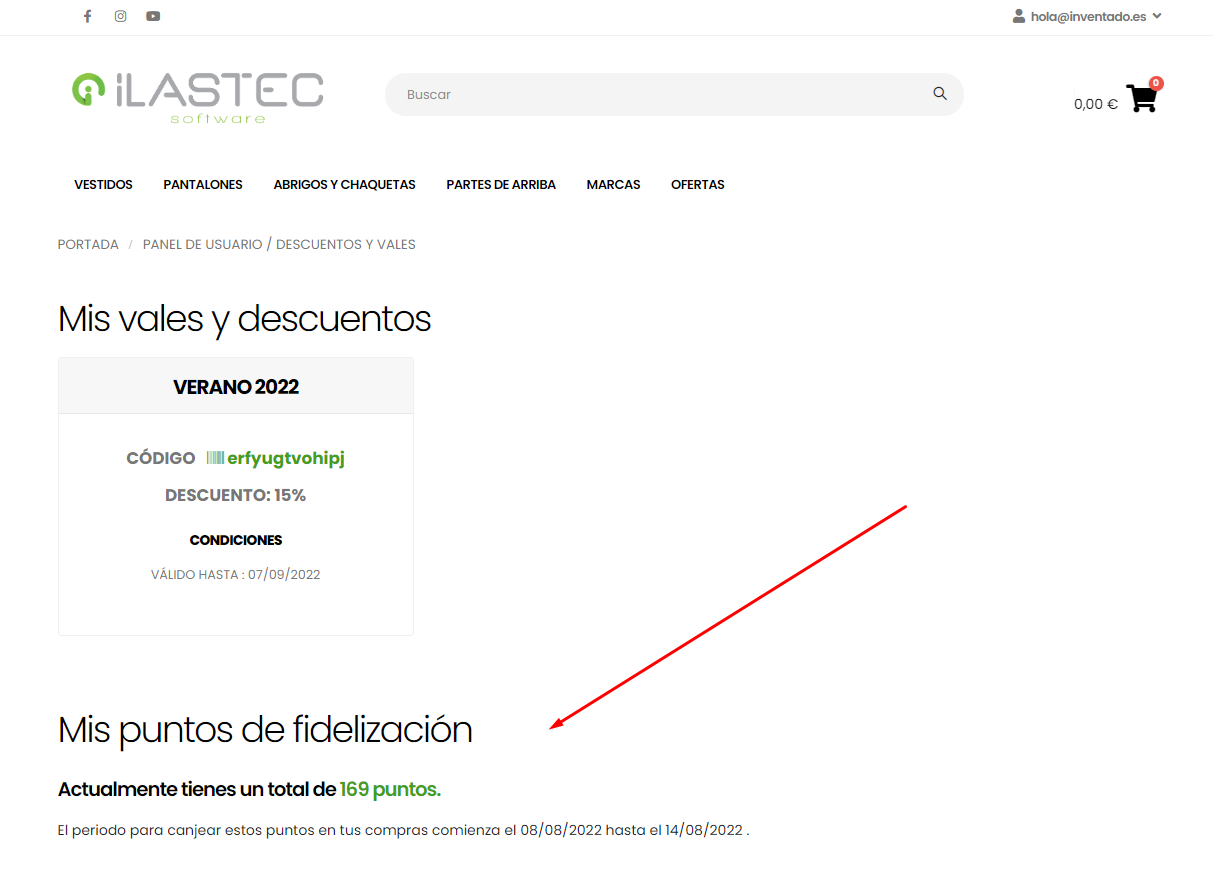Click the user account profile icon
The width and height of the screenshot is (1213, 889).
pos(1019,16)
